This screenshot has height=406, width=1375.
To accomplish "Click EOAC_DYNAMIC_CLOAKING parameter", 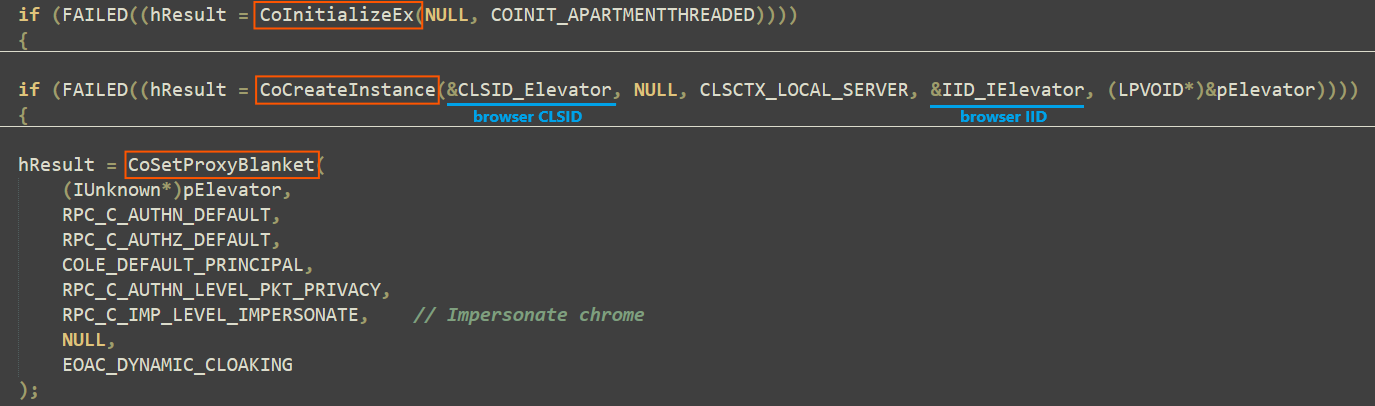I will tap(177, 365).
